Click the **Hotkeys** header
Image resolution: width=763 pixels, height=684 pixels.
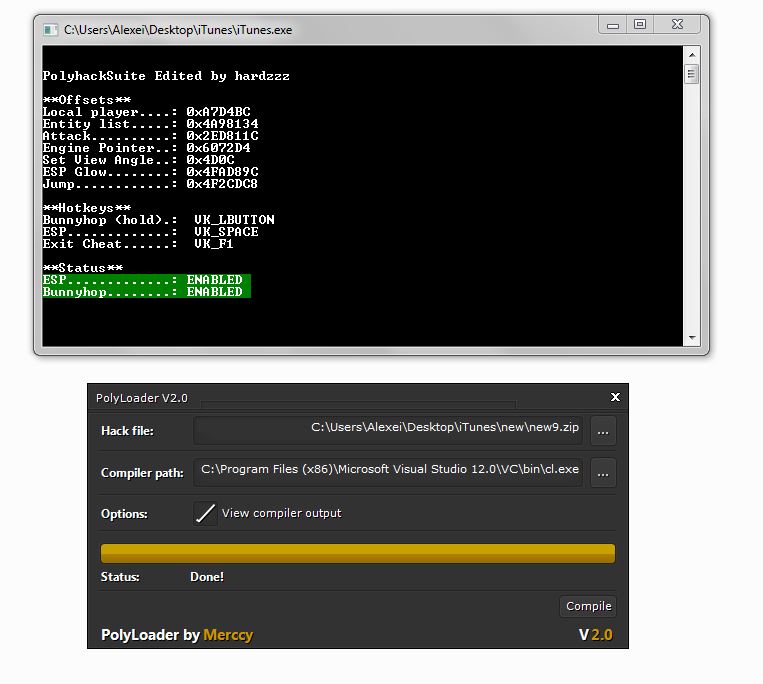(x=87, y=208)
